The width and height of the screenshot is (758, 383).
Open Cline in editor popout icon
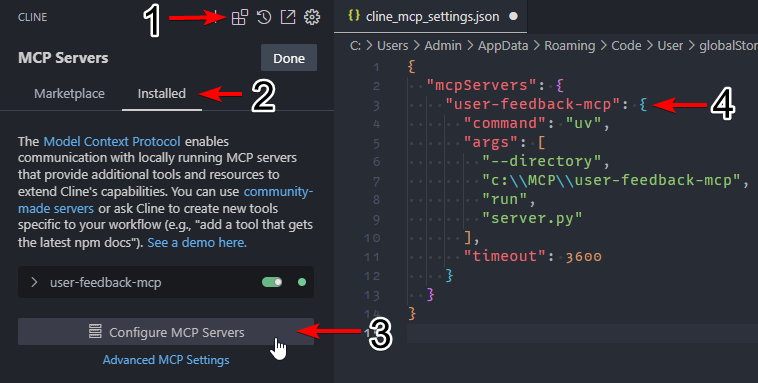click(x=288, y=17)
